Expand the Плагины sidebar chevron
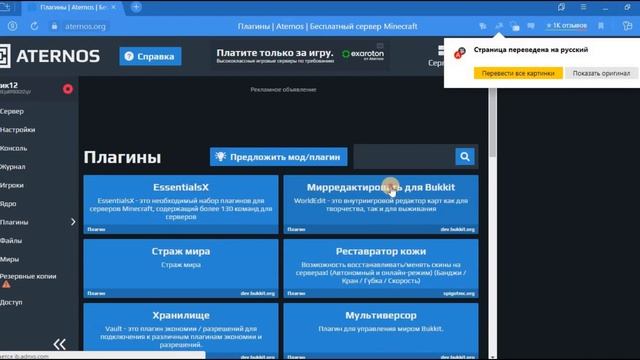640x360 pixels. pyautogui.click(x=73, y=222)
